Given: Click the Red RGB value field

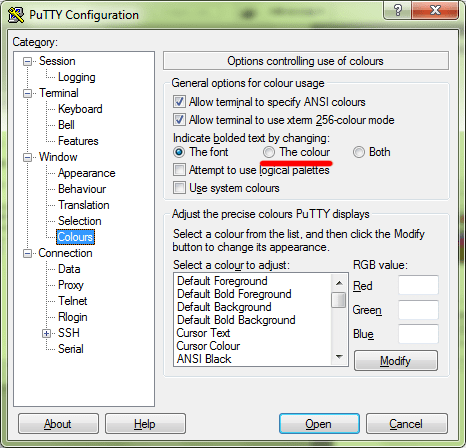Looking at the screenshot, I should tap(418, 285).
